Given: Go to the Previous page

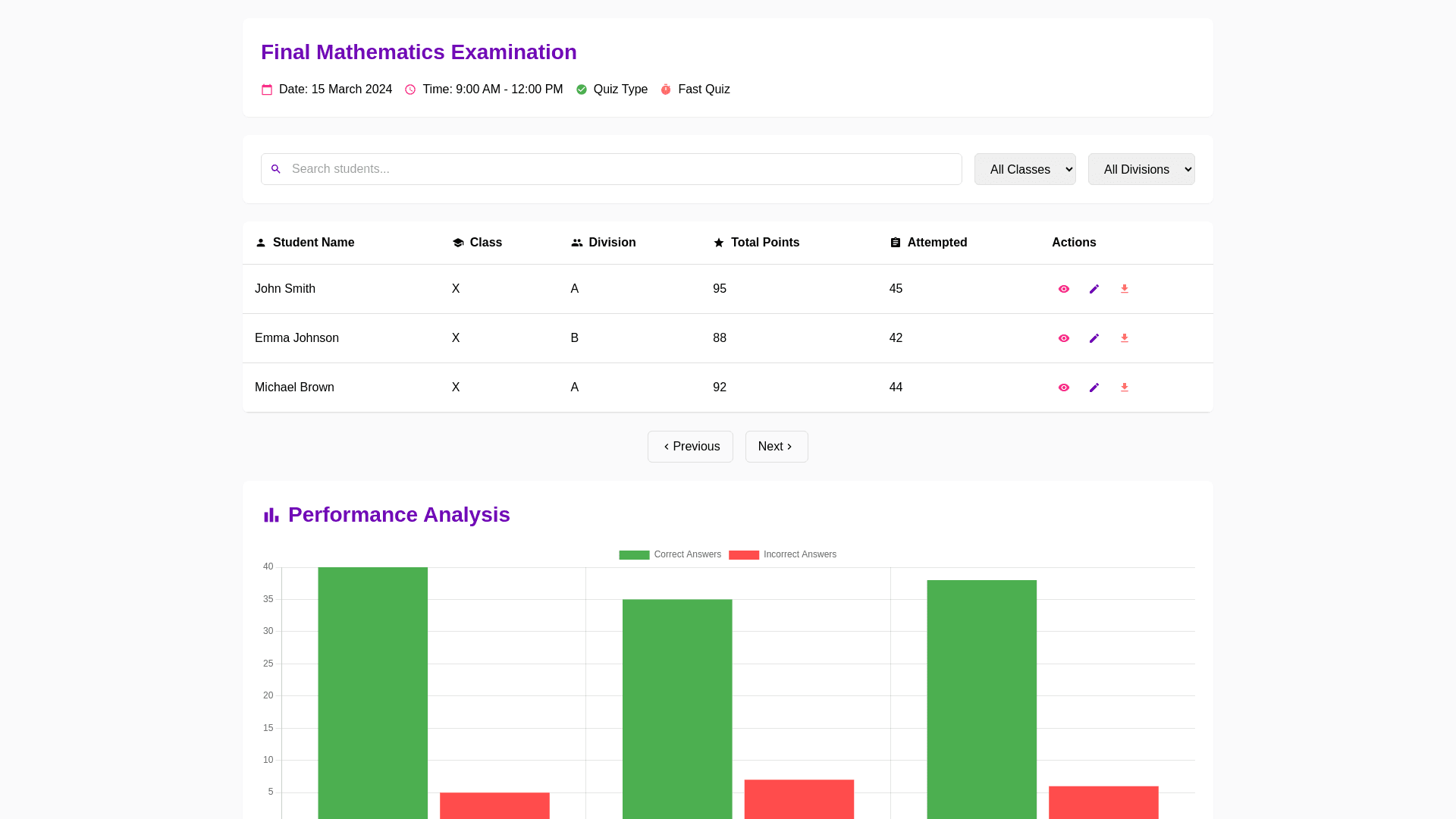Looking at the screenshot, I should tap(690, 447).
